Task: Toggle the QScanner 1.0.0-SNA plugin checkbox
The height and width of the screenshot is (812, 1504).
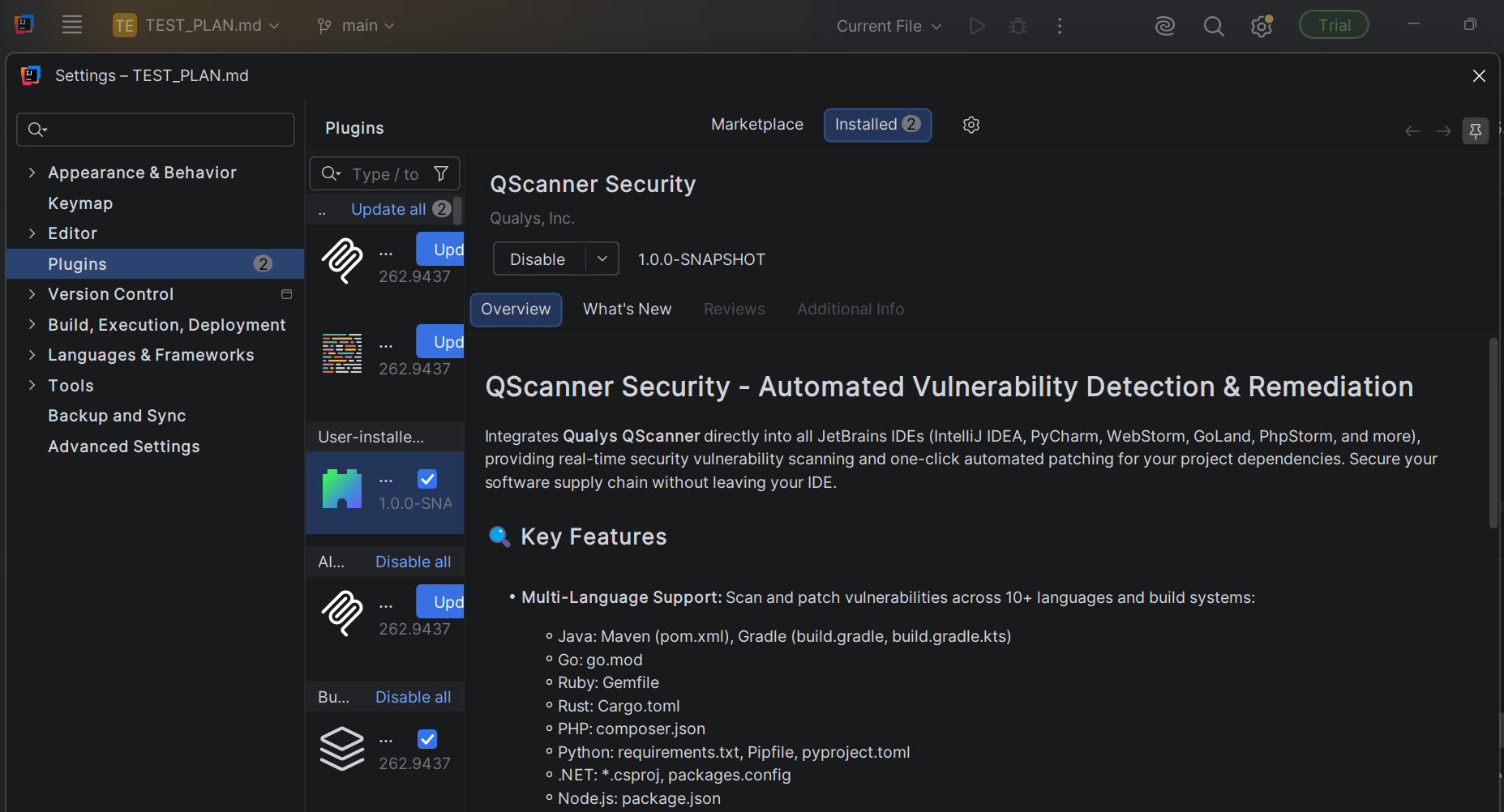Action: point(427,479)
